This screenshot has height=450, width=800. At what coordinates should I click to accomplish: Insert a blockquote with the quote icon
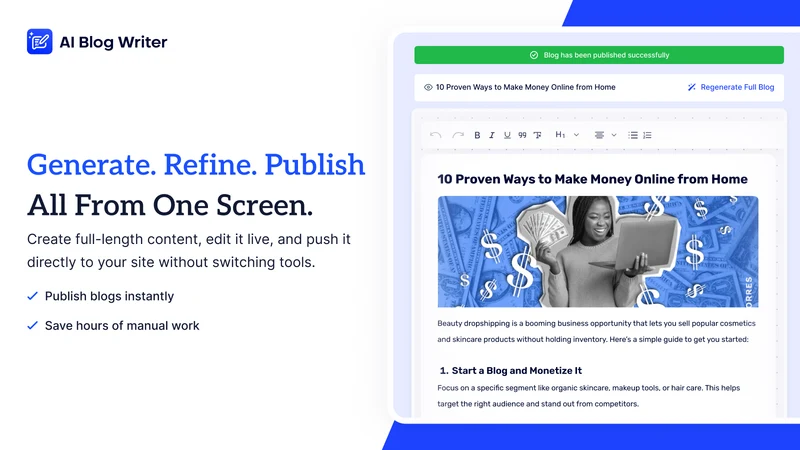tap(522, 135)
